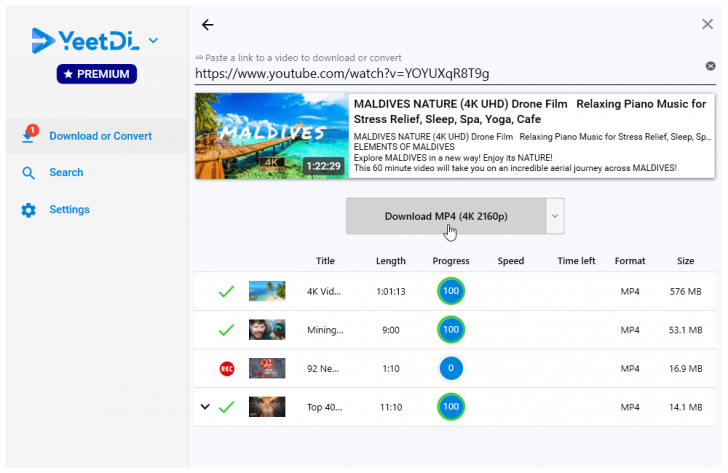This screenshot has width=728, height=473.
Task: Clear the pasted URL field
Action: coord(710,66)
